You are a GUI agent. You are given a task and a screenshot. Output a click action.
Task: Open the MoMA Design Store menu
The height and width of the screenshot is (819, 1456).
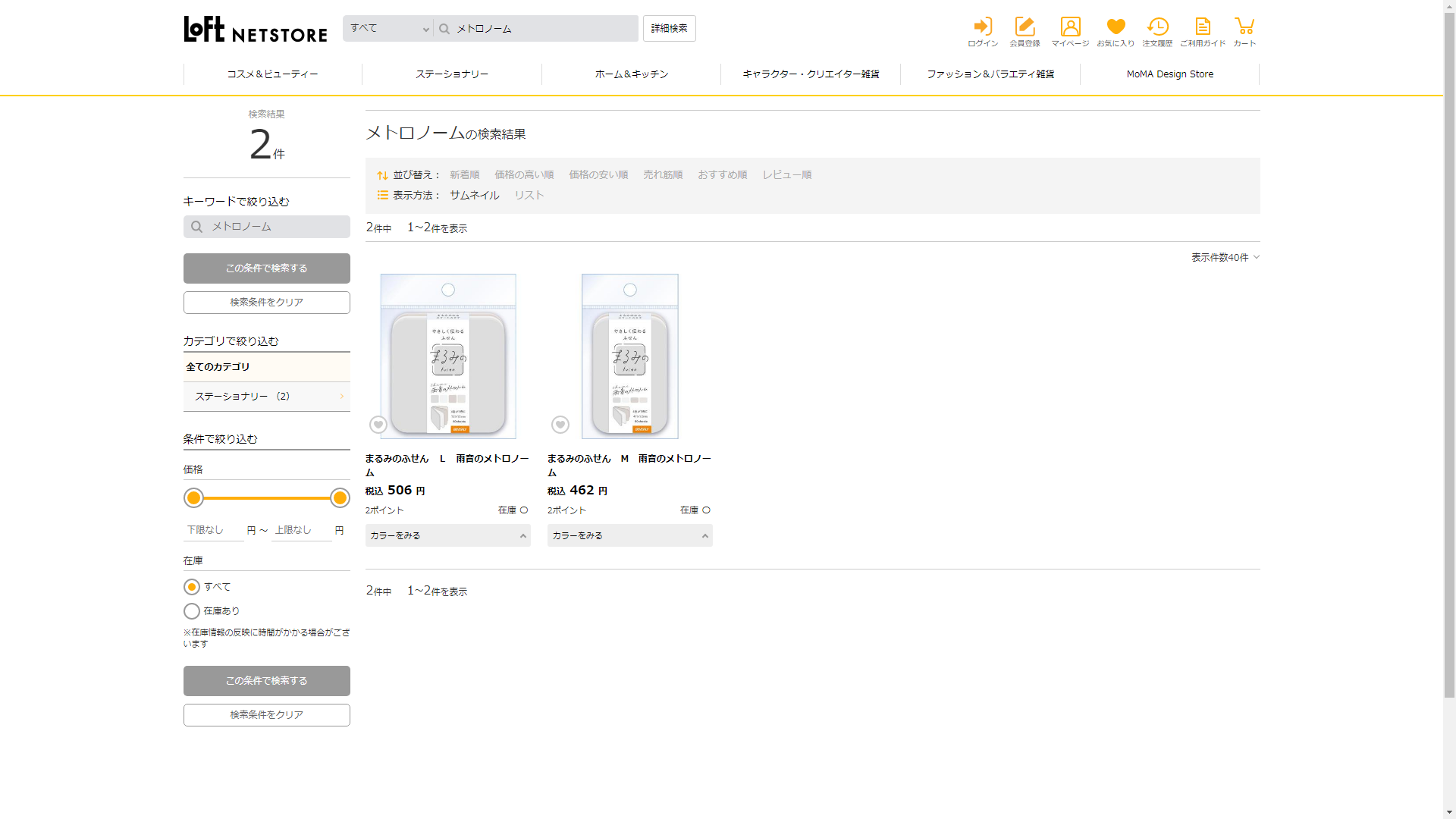(1169, 74)
